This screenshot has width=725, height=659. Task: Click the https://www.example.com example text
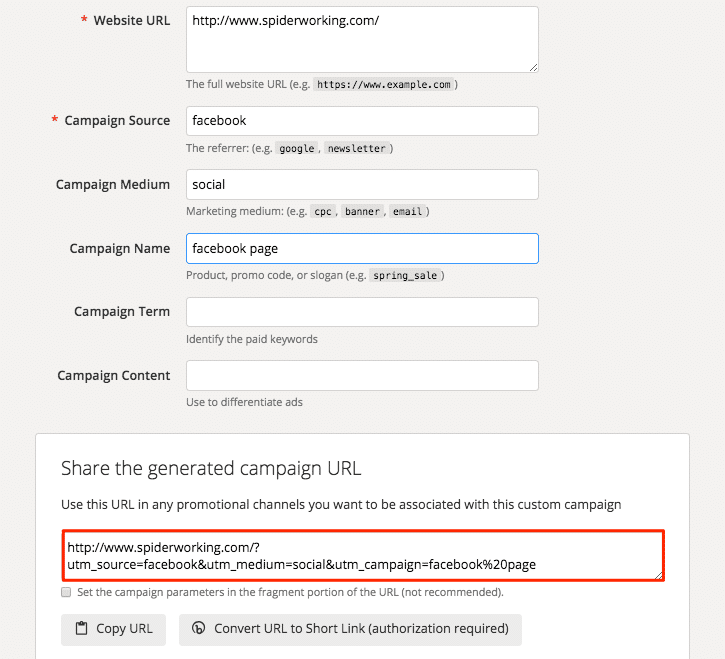pyautogui.click(x=384, y=85)
